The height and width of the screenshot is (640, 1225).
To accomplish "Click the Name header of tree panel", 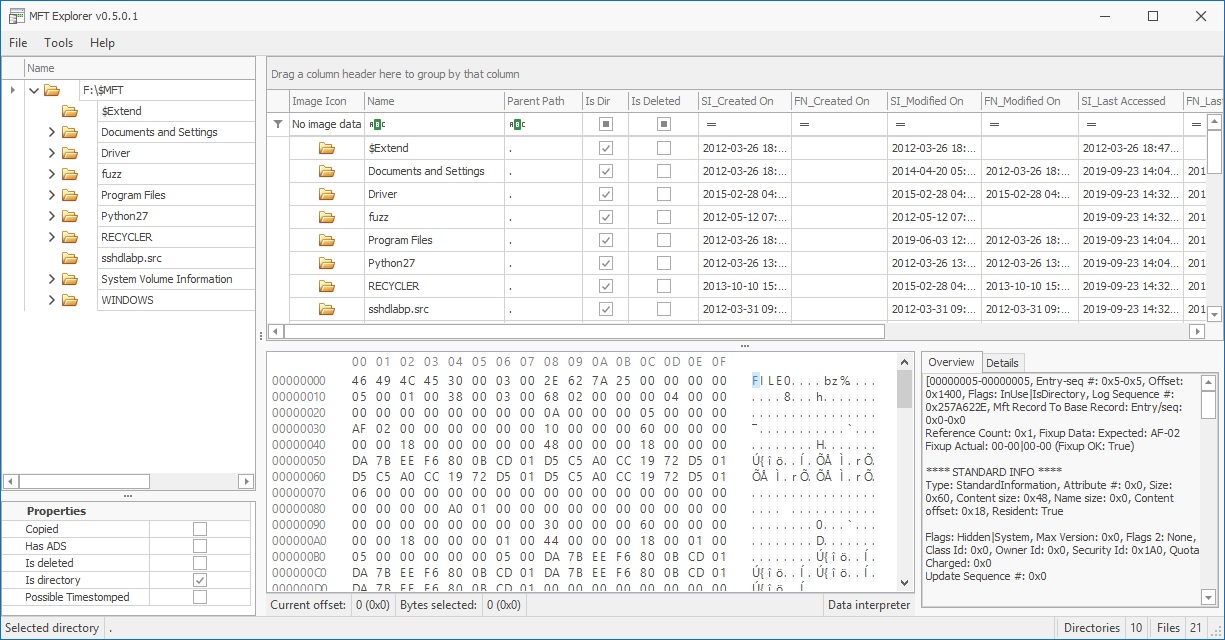I will [139, 68].
